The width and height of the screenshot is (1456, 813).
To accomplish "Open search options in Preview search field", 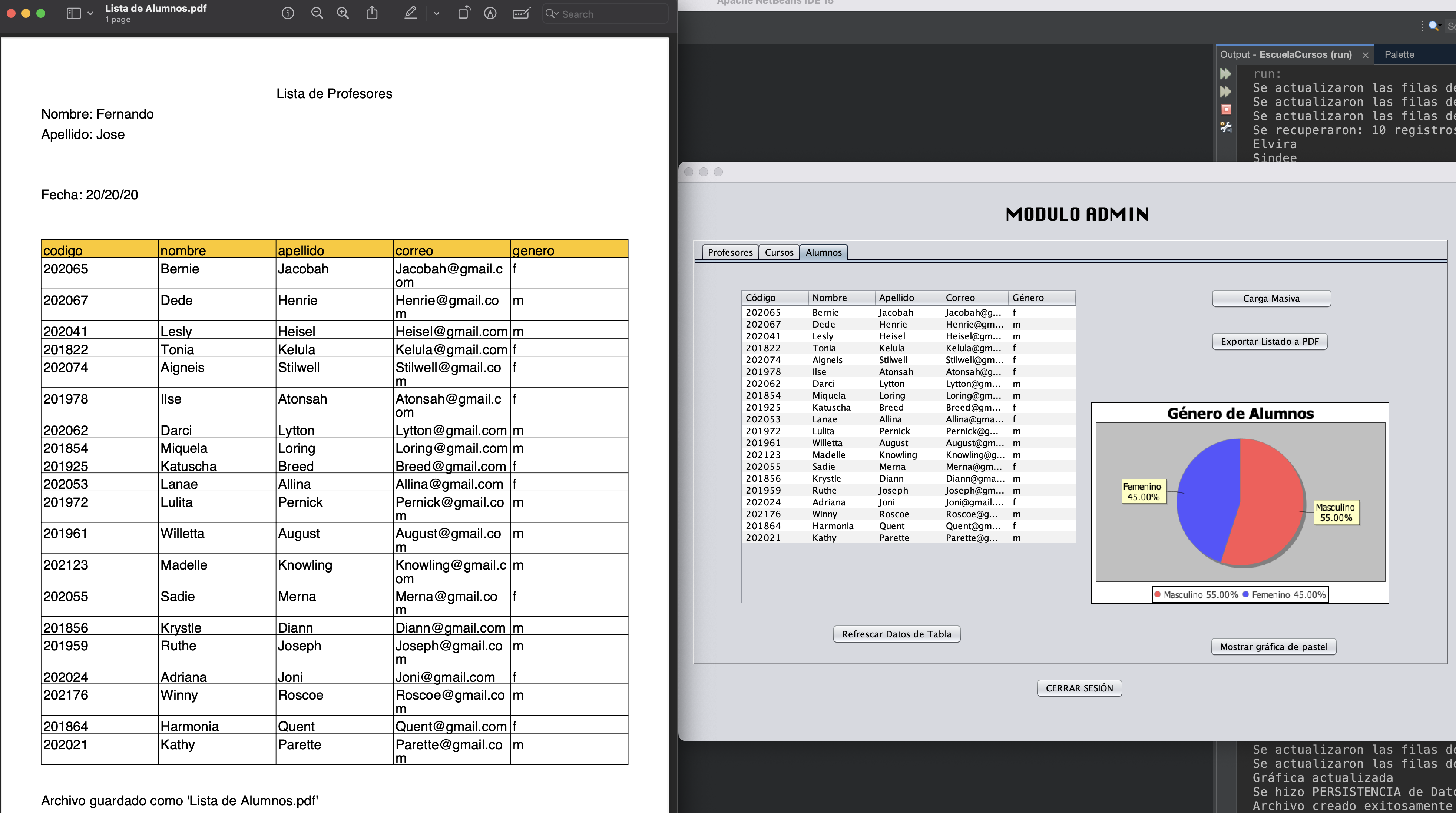I will pyautogui.click(x=552, y=14).
